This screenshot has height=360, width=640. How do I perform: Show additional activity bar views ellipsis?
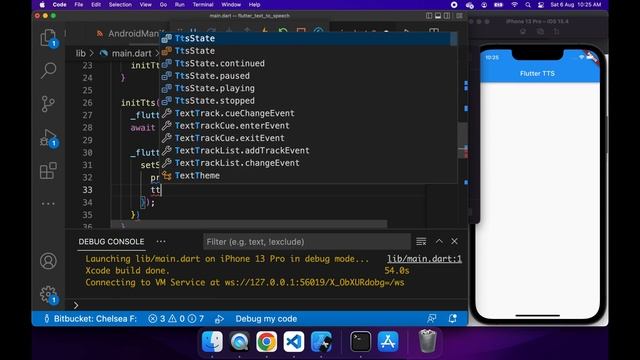click(x=48, y=203)
